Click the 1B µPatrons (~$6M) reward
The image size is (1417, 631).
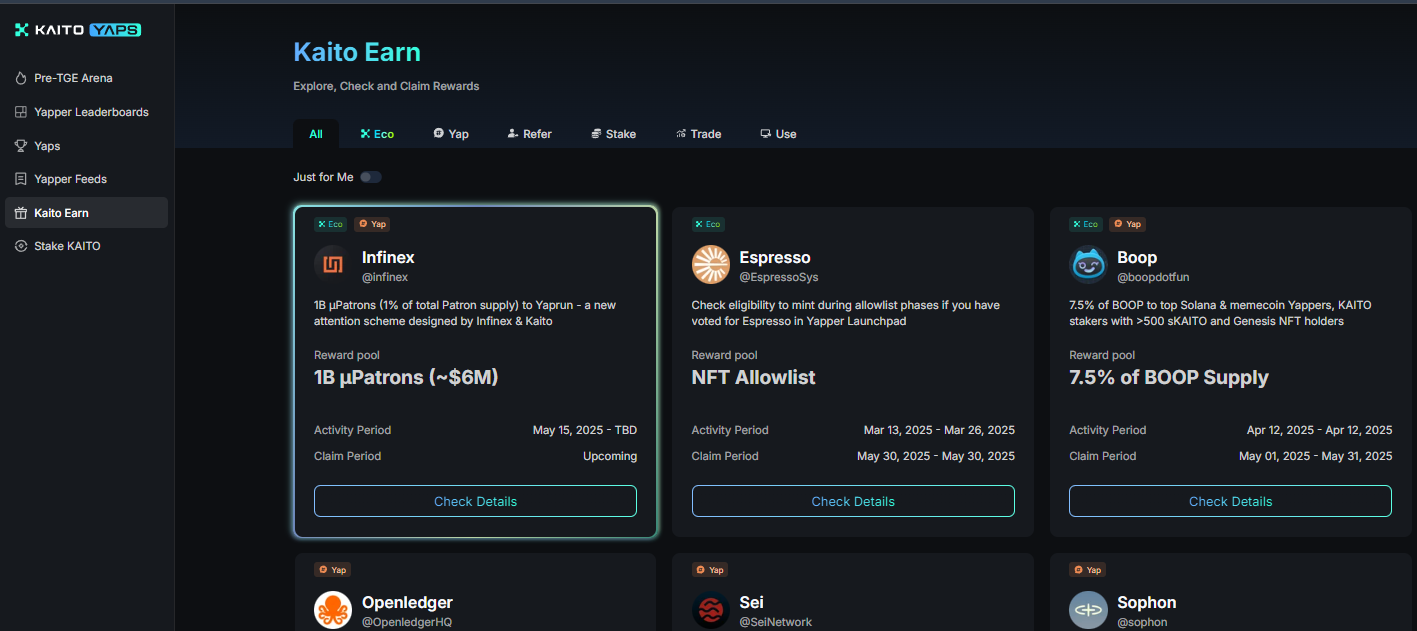(x=406, y=378)
